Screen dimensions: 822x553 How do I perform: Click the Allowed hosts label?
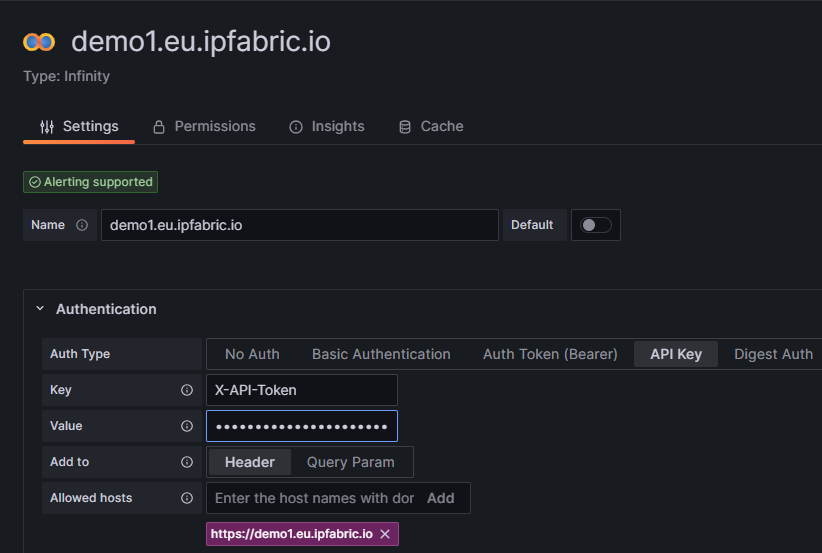coord(91,498)
